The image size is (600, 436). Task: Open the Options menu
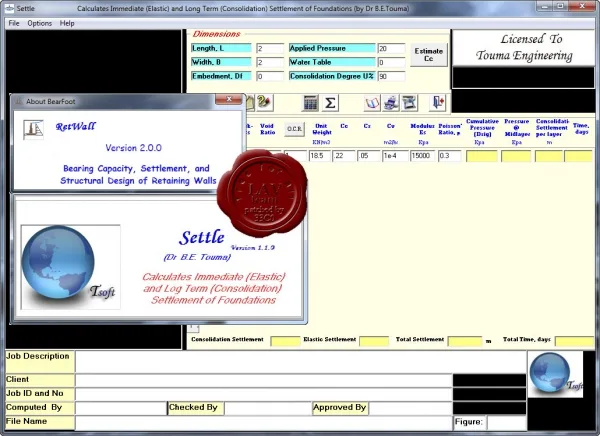39,23
